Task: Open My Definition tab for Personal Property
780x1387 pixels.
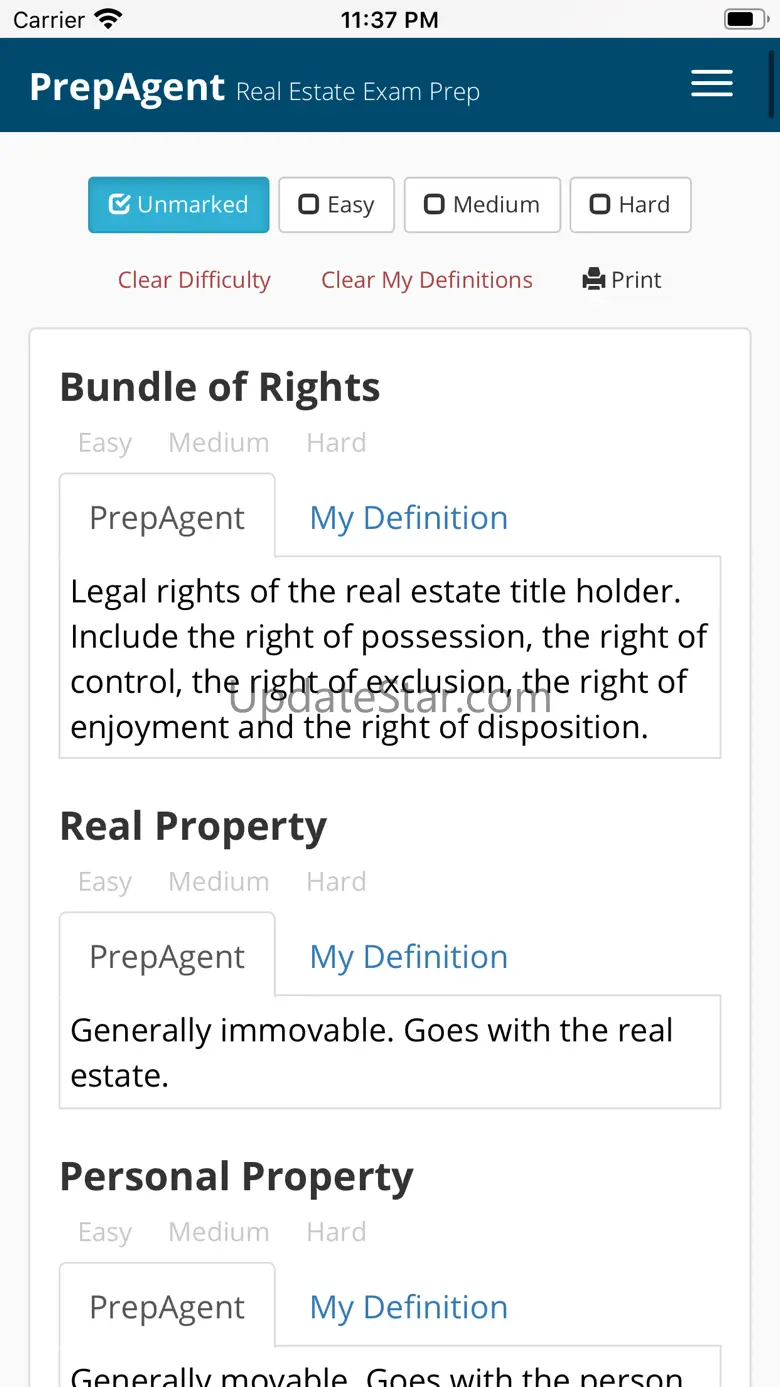Action: pyautogui.click(x=408, y=1307)
